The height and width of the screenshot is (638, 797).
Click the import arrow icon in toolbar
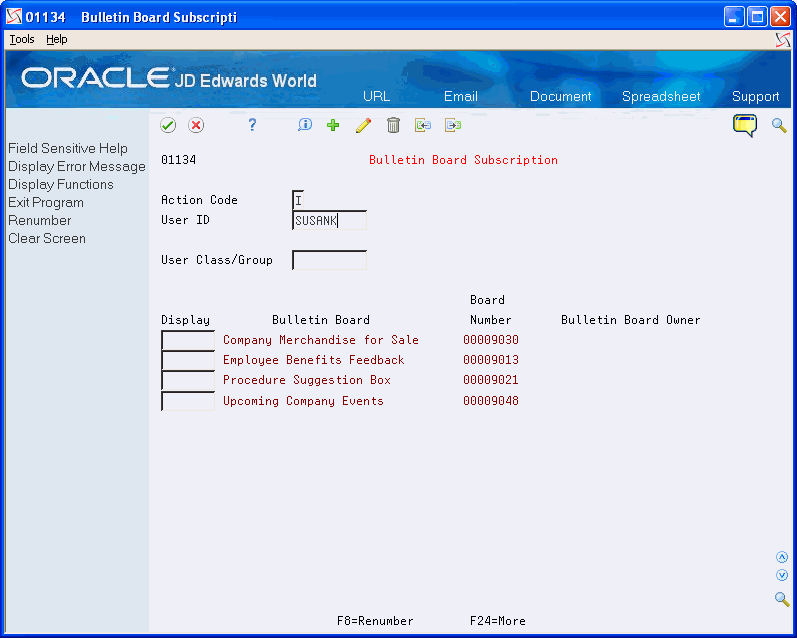(422, 125)
